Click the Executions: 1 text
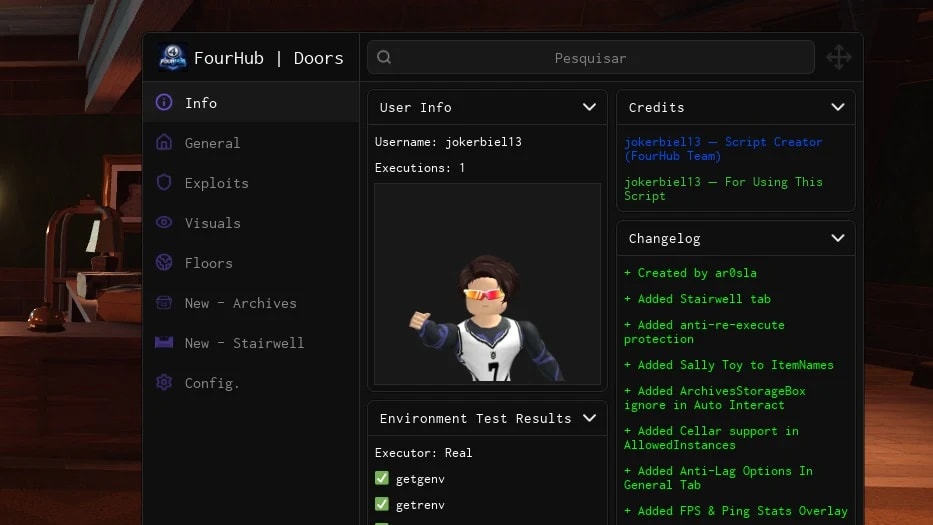The width and height of the screenshot is (933, 525). [x=419, y=168]
